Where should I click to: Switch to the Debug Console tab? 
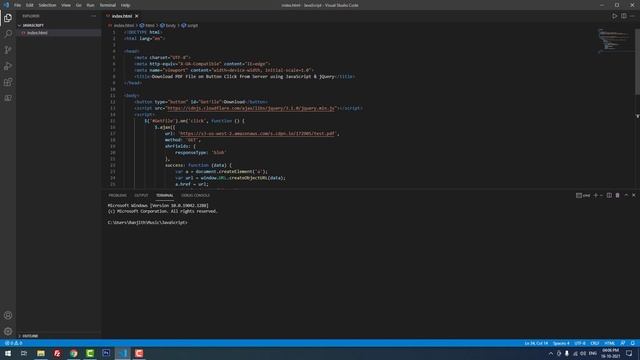pyautogui.click(x=195, y=195)
